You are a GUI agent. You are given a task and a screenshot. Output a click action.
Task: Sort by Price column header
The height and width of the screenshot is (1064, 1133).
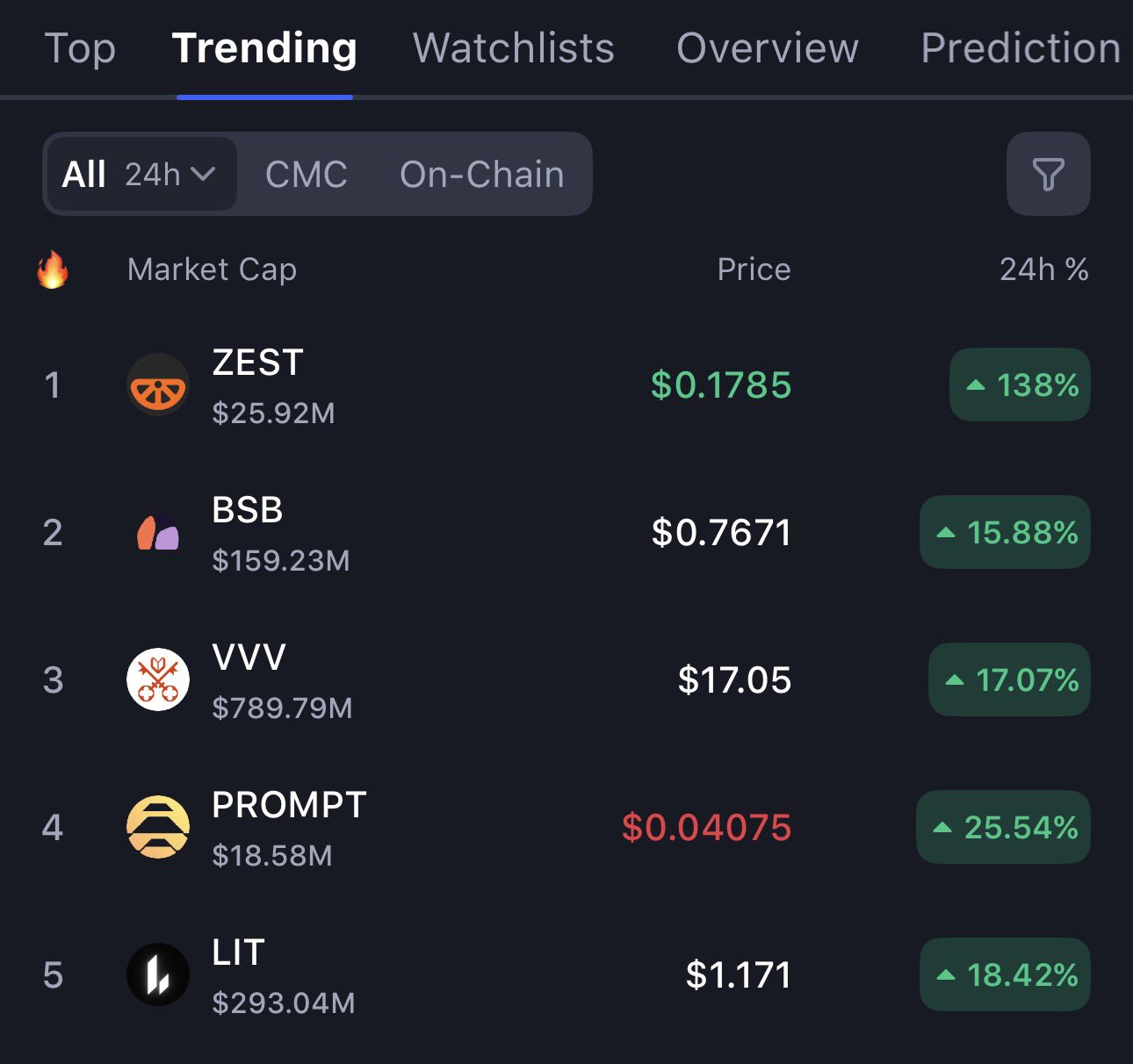click(x=754, y=270)
